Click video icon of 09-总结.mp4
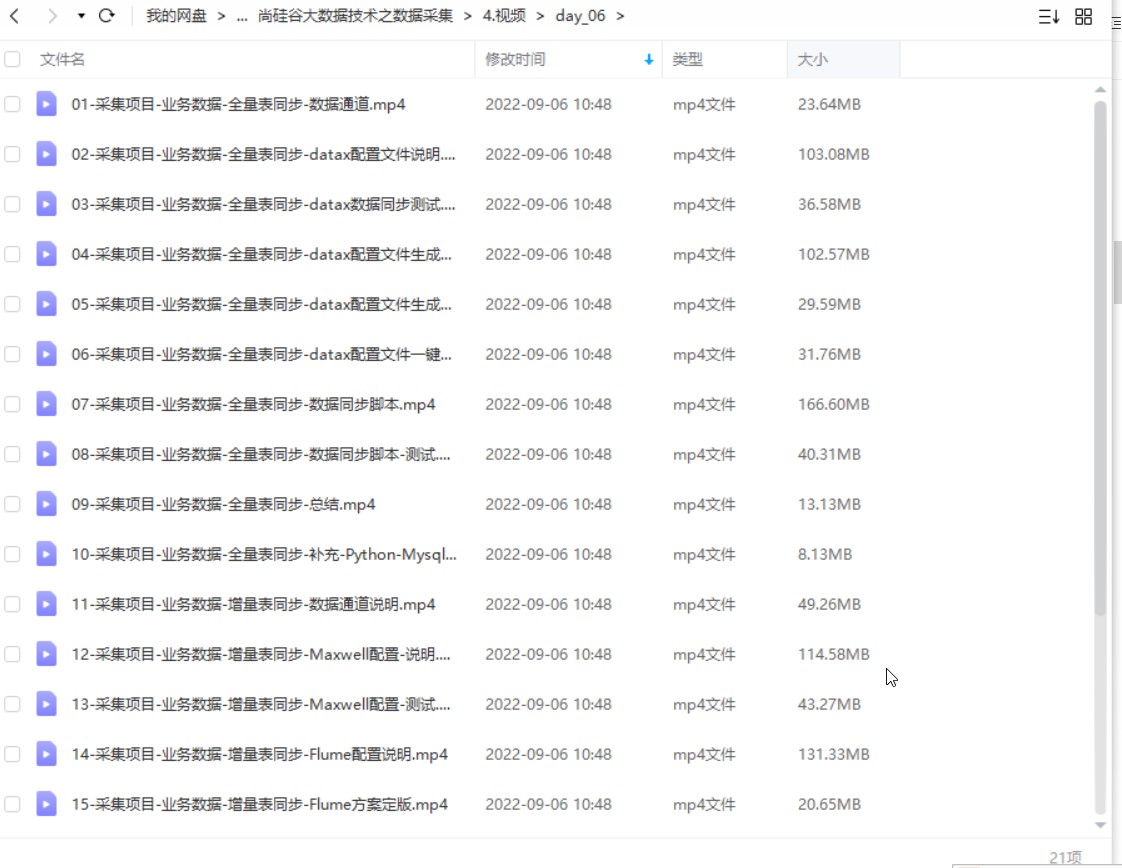This screenshot has width=1122, height=868. tap(47, 504)
